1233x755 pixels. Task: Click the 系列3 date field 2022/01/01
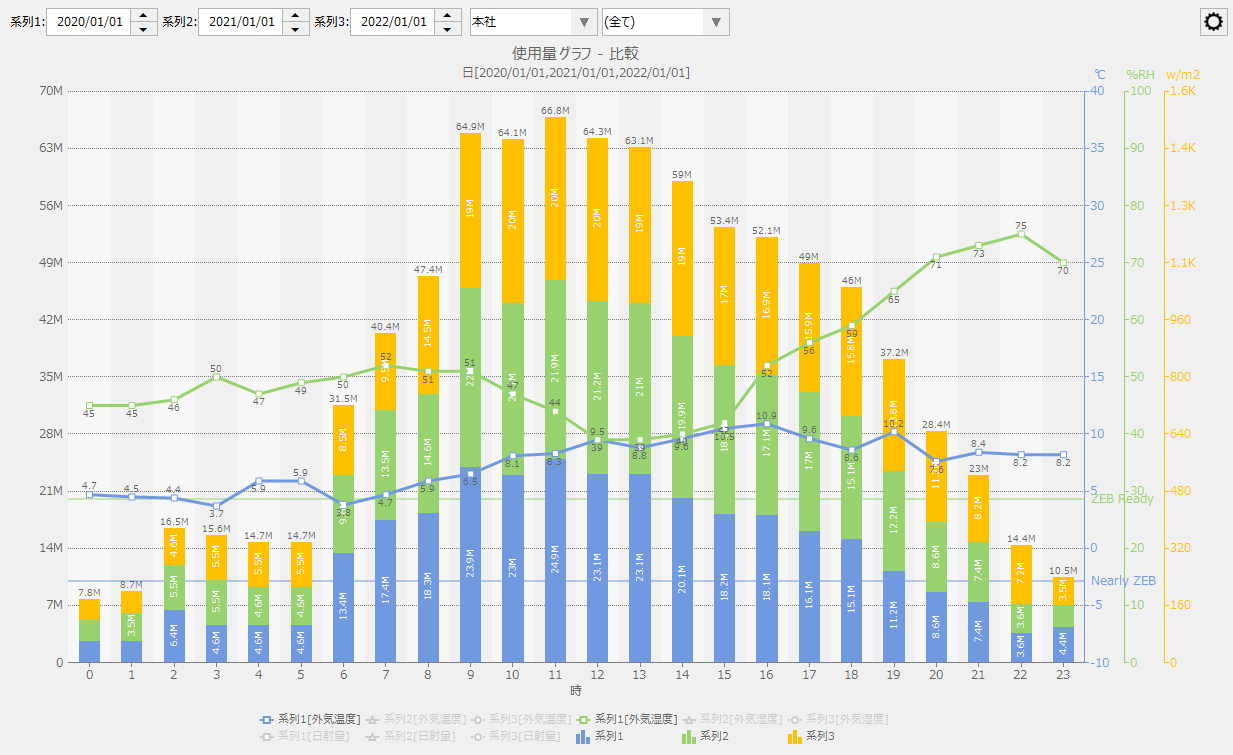[x=392, y=22]
